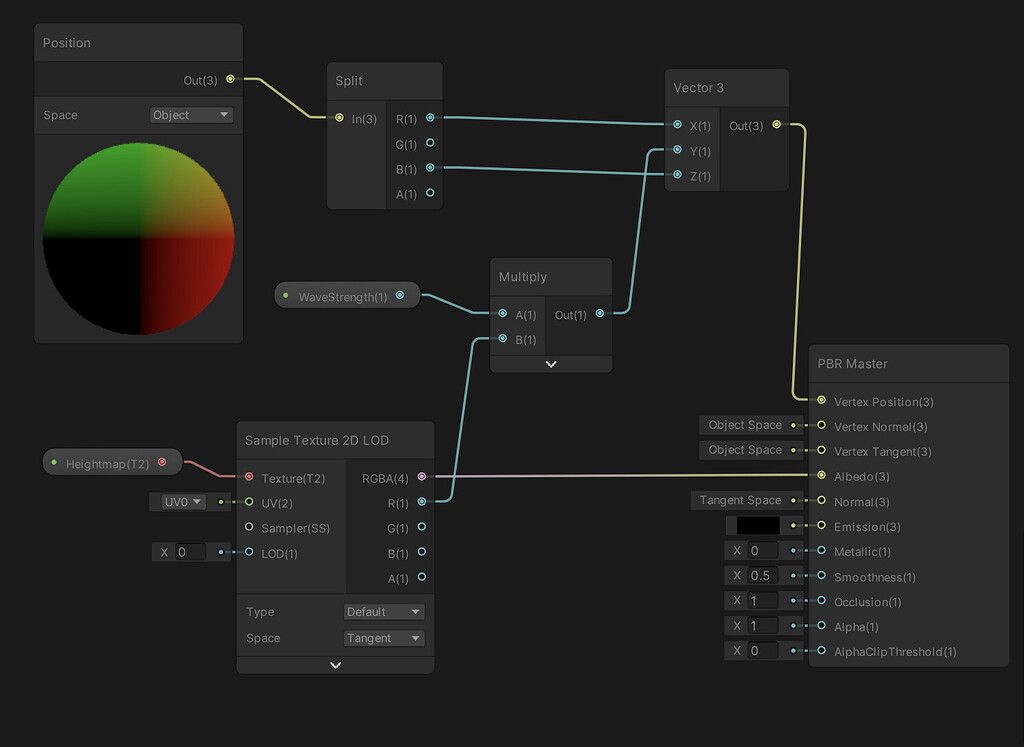Click the Out(1) output port on Multiply node
Image resolution: width=1024 pixels, height=747 pixels.
click(601, 315)
